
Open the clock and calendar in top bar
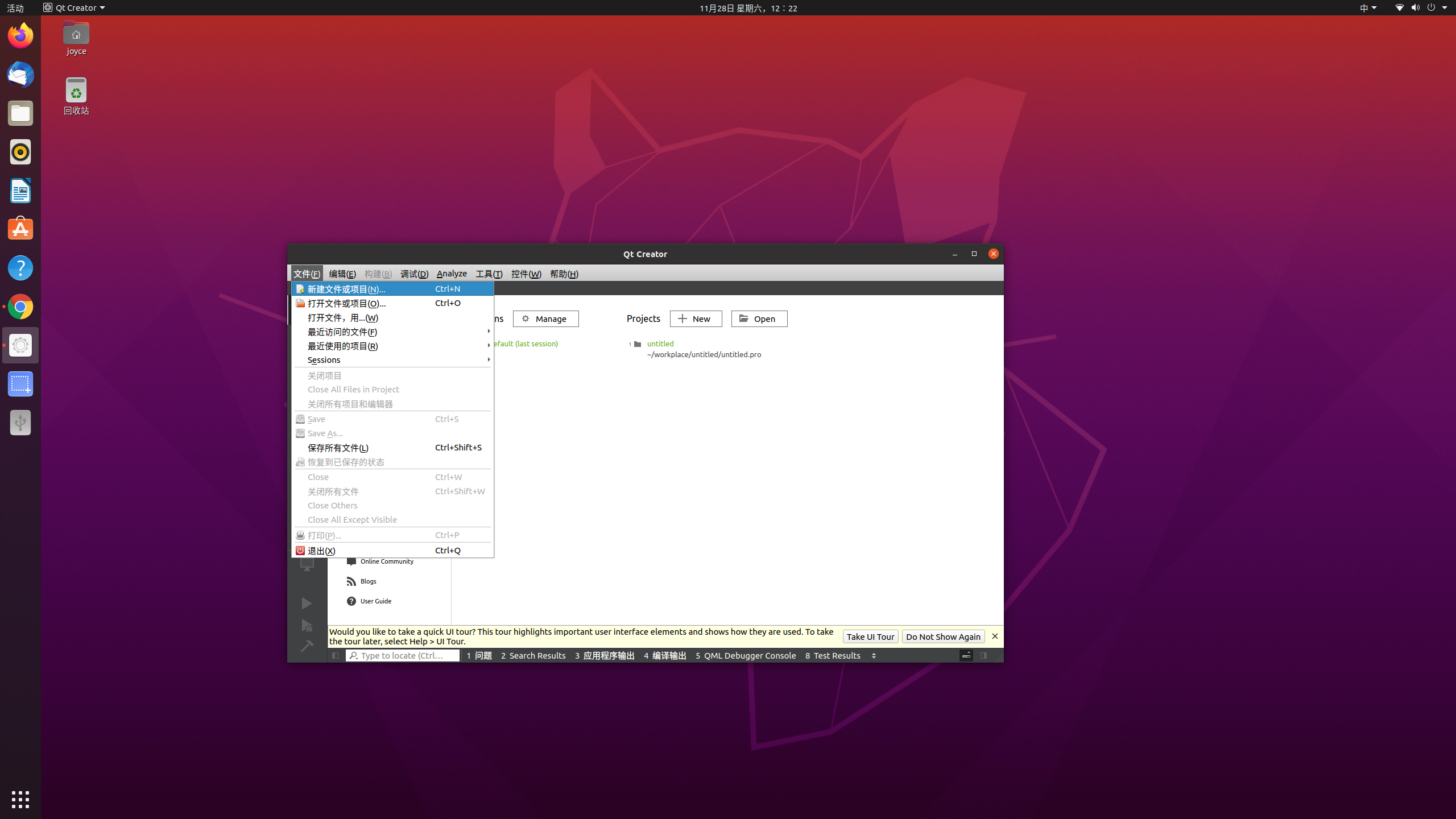(748, 8)
